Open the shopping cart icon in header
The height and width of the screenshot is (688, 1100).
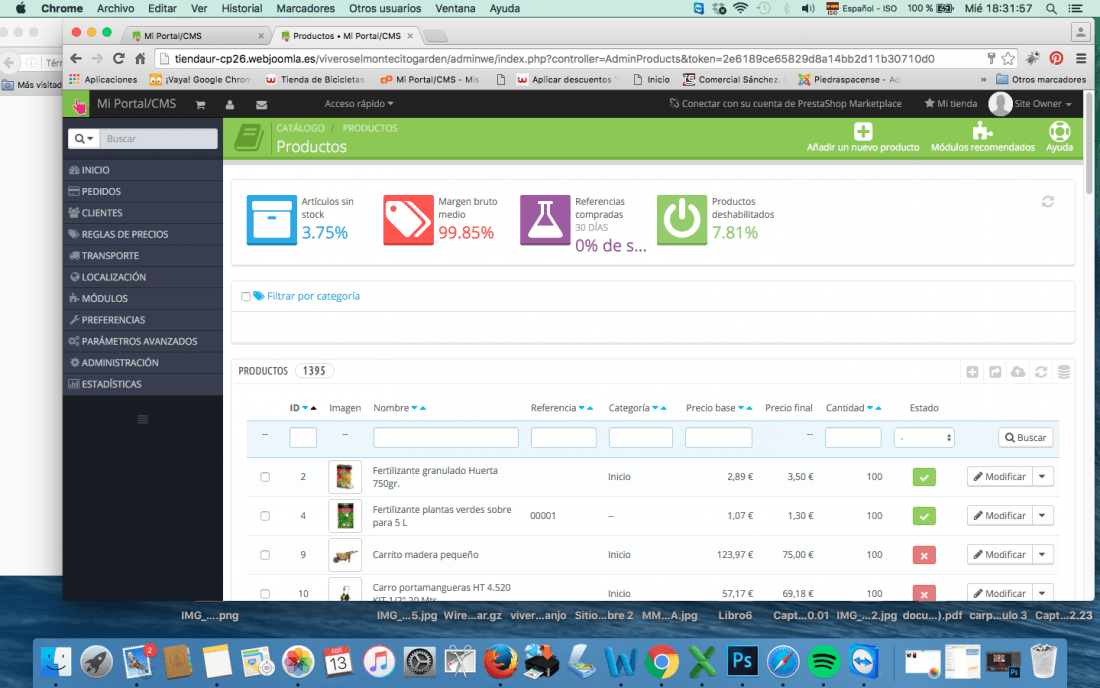[201, 104]
